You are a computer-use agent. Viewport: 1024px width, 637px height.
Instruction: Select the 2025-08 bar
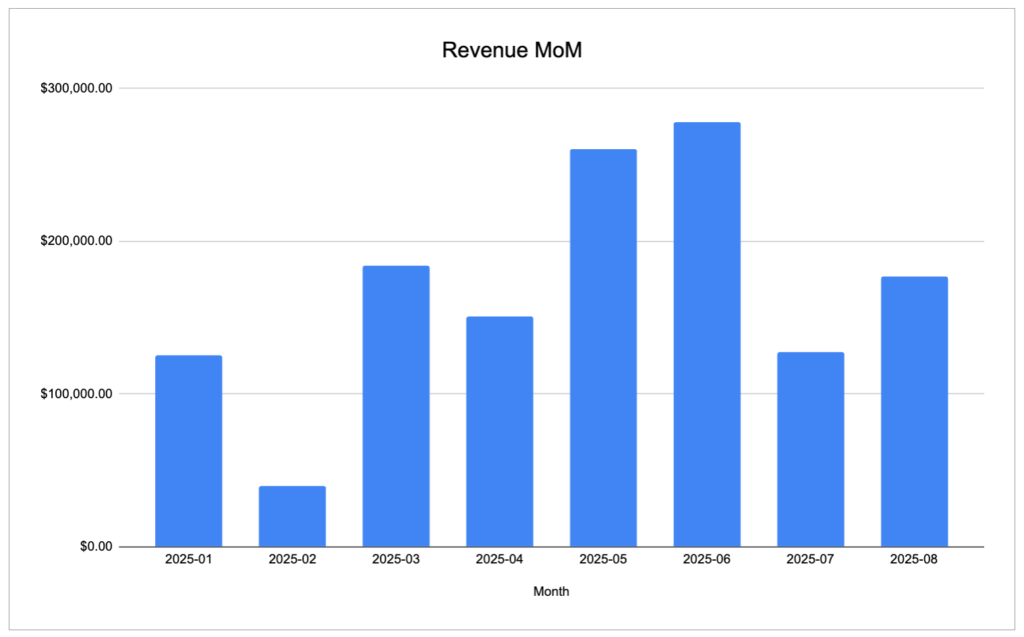point(914,411)
